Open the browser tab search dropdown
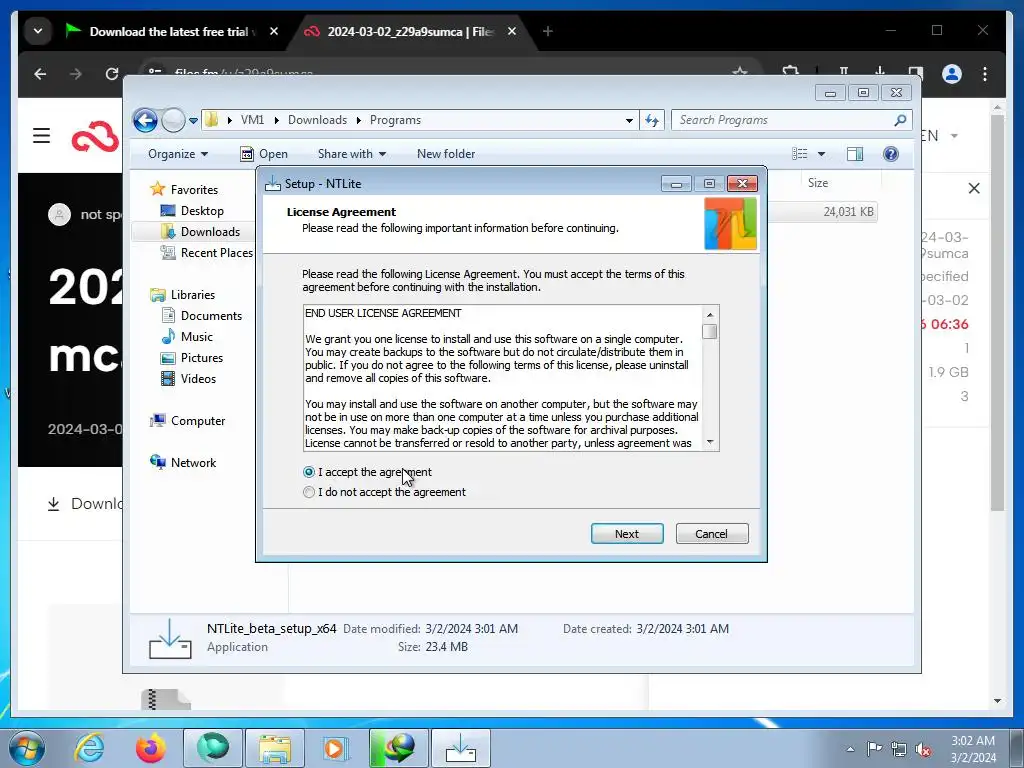 coord(38,31)
